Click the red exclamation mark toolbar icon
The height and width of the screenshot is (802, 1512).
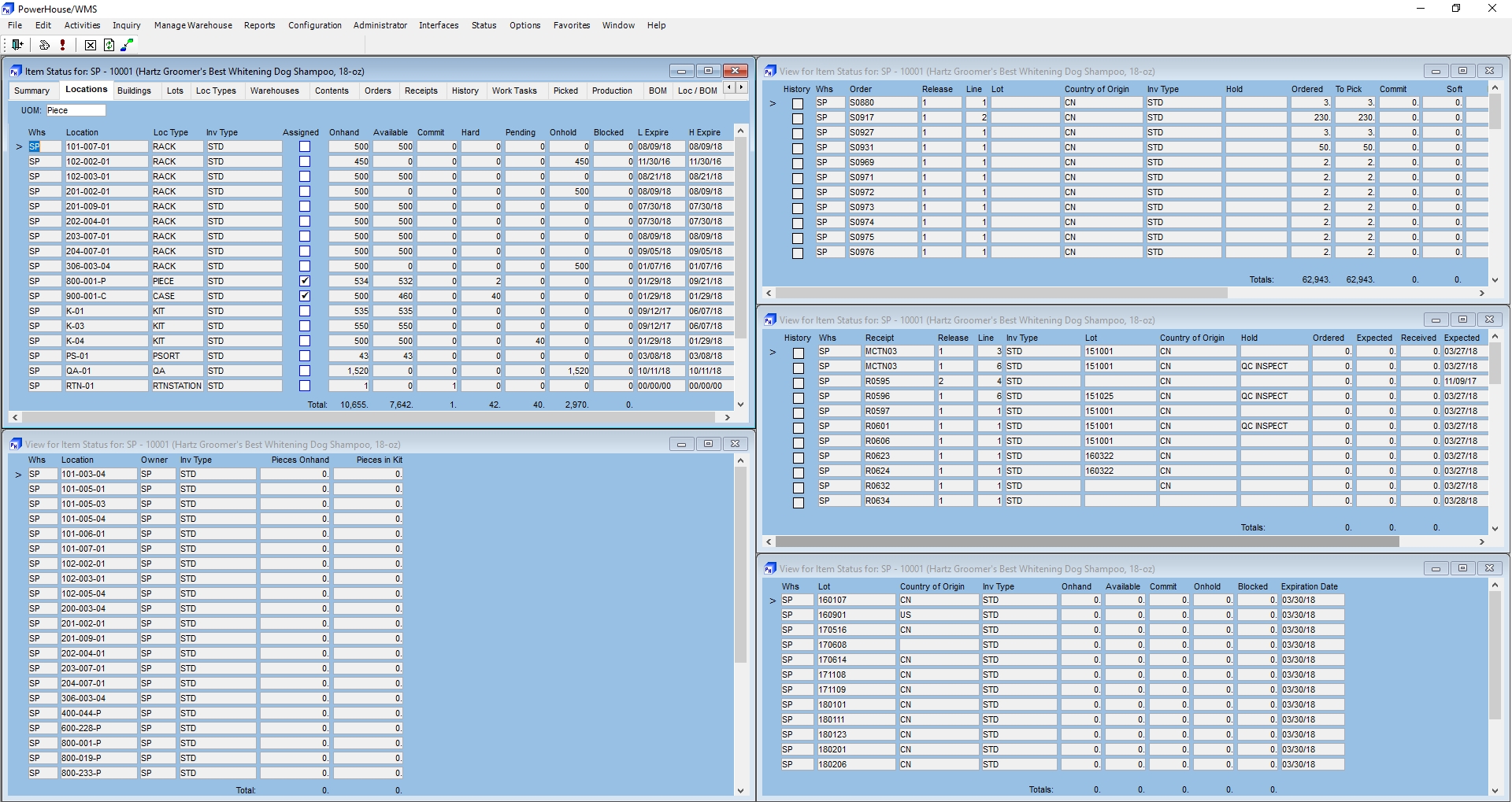pyautogui.click(x=62, y=45)
